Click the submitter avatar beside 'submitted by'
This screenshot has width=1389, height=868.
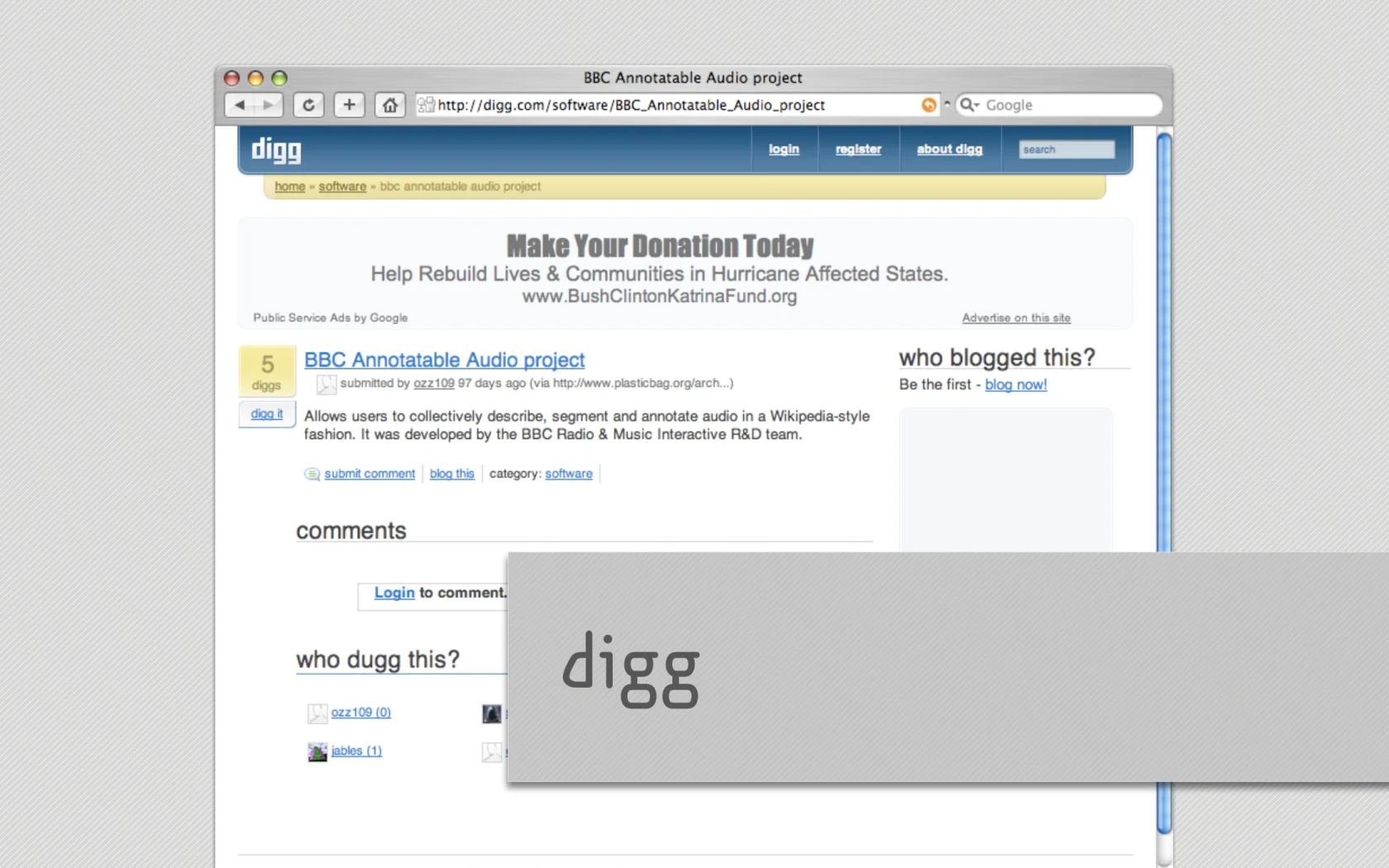click(327, 384)
